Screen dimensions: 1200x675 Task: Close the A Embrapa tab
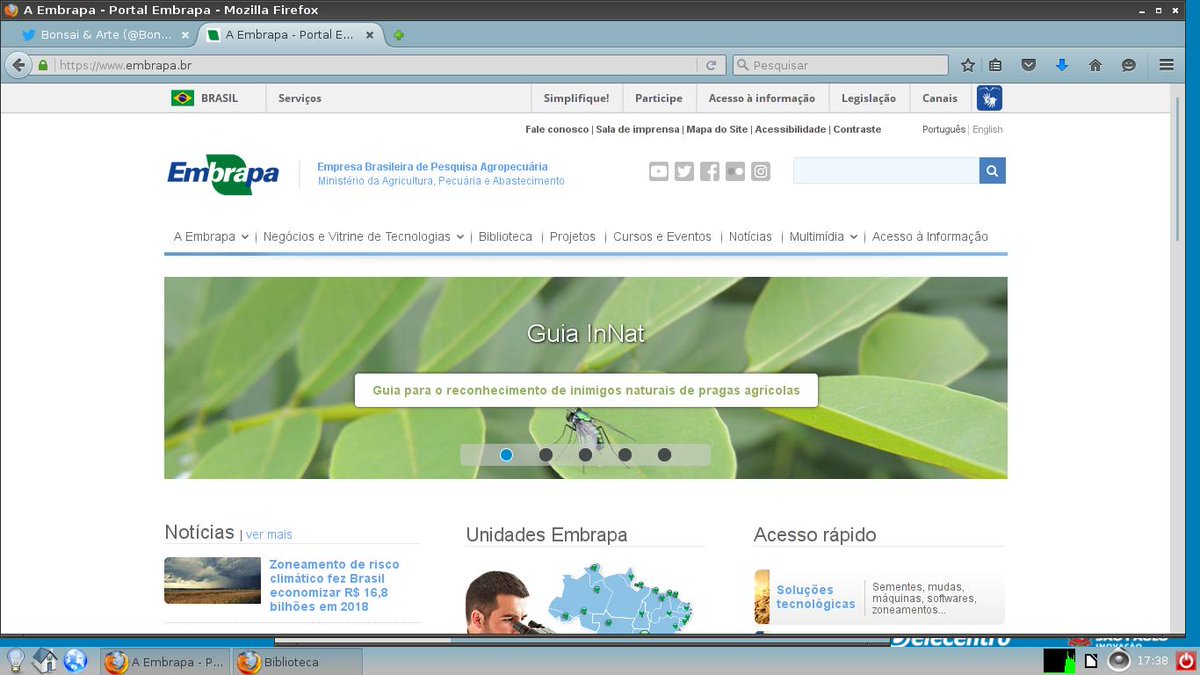click(370, 35)
